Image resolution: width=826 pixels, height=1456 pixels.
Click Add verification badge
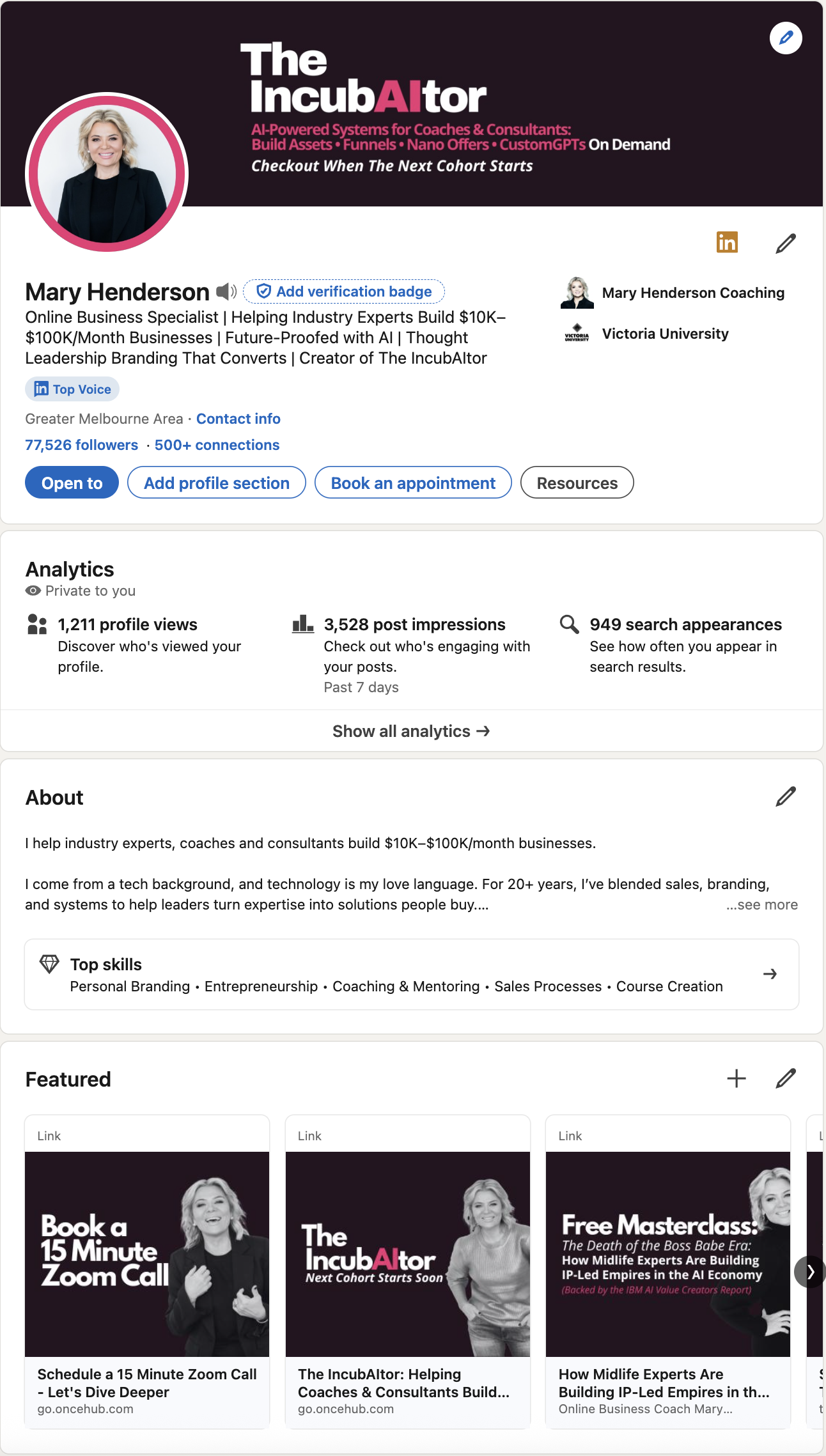(x=344, y=291)
